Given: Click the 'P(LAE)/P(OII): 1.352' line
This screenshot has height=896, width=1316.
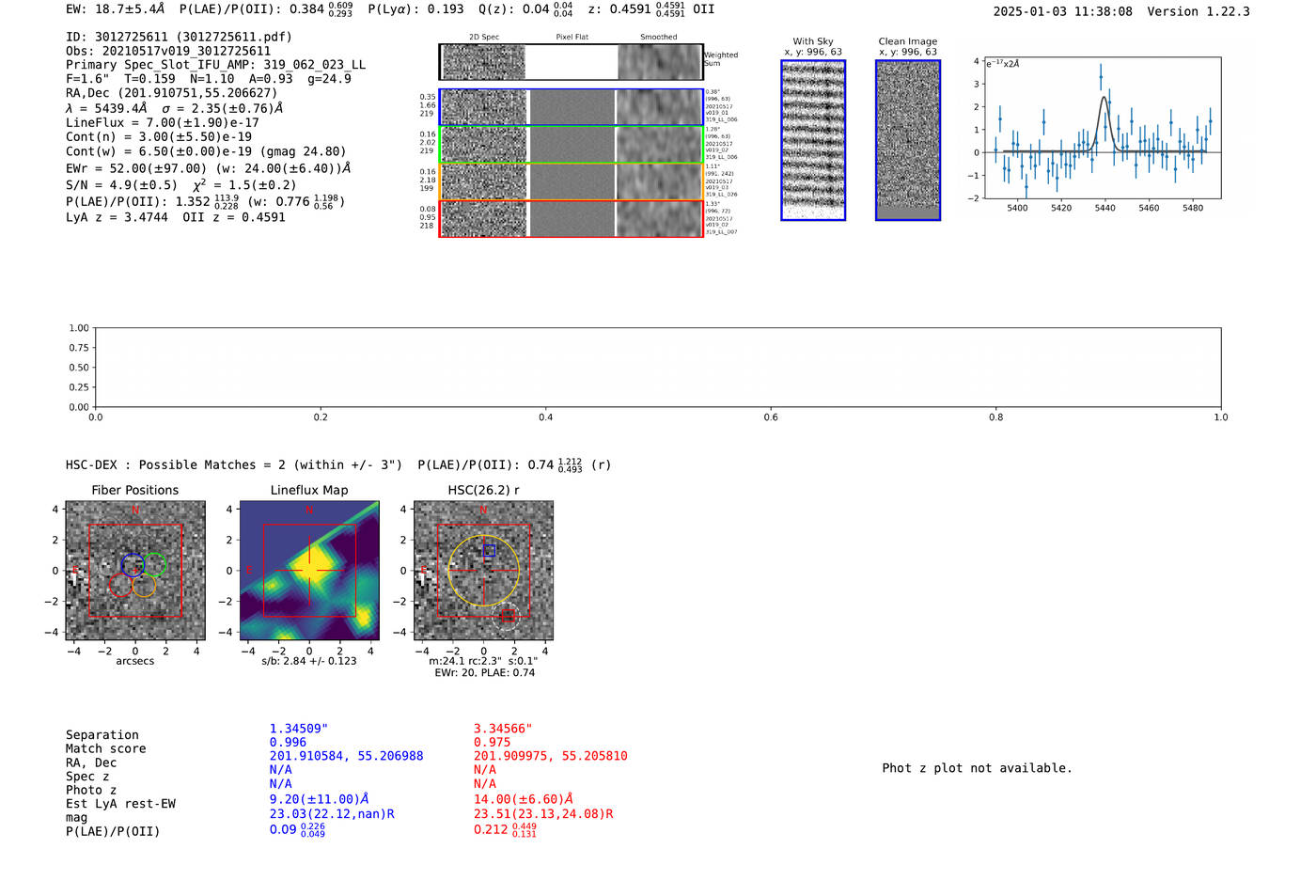Looking at the screenshot, I should point(206,202).
